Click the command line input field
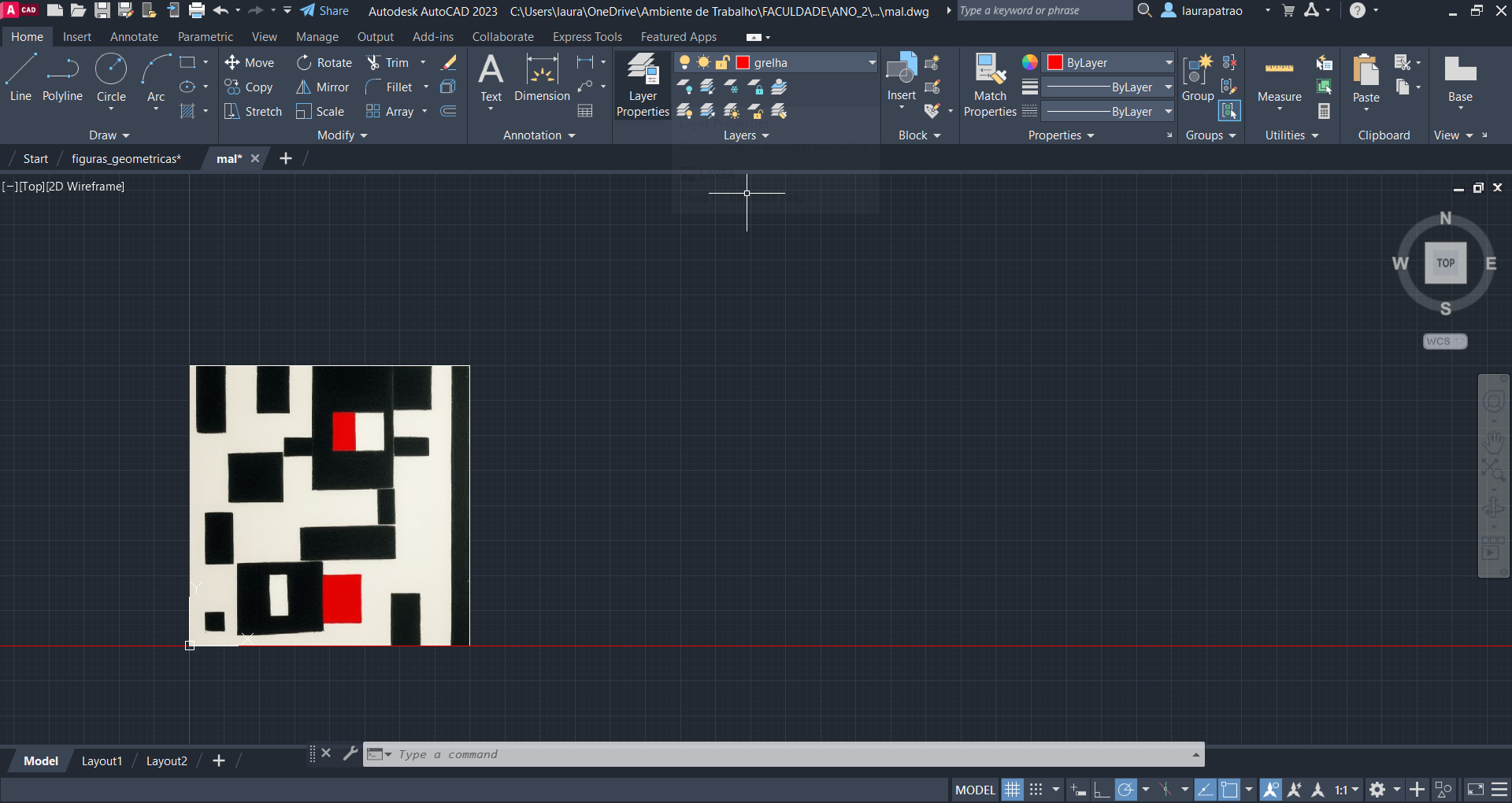This screenshot has width=1512, height=803. (x=793, y=754)
